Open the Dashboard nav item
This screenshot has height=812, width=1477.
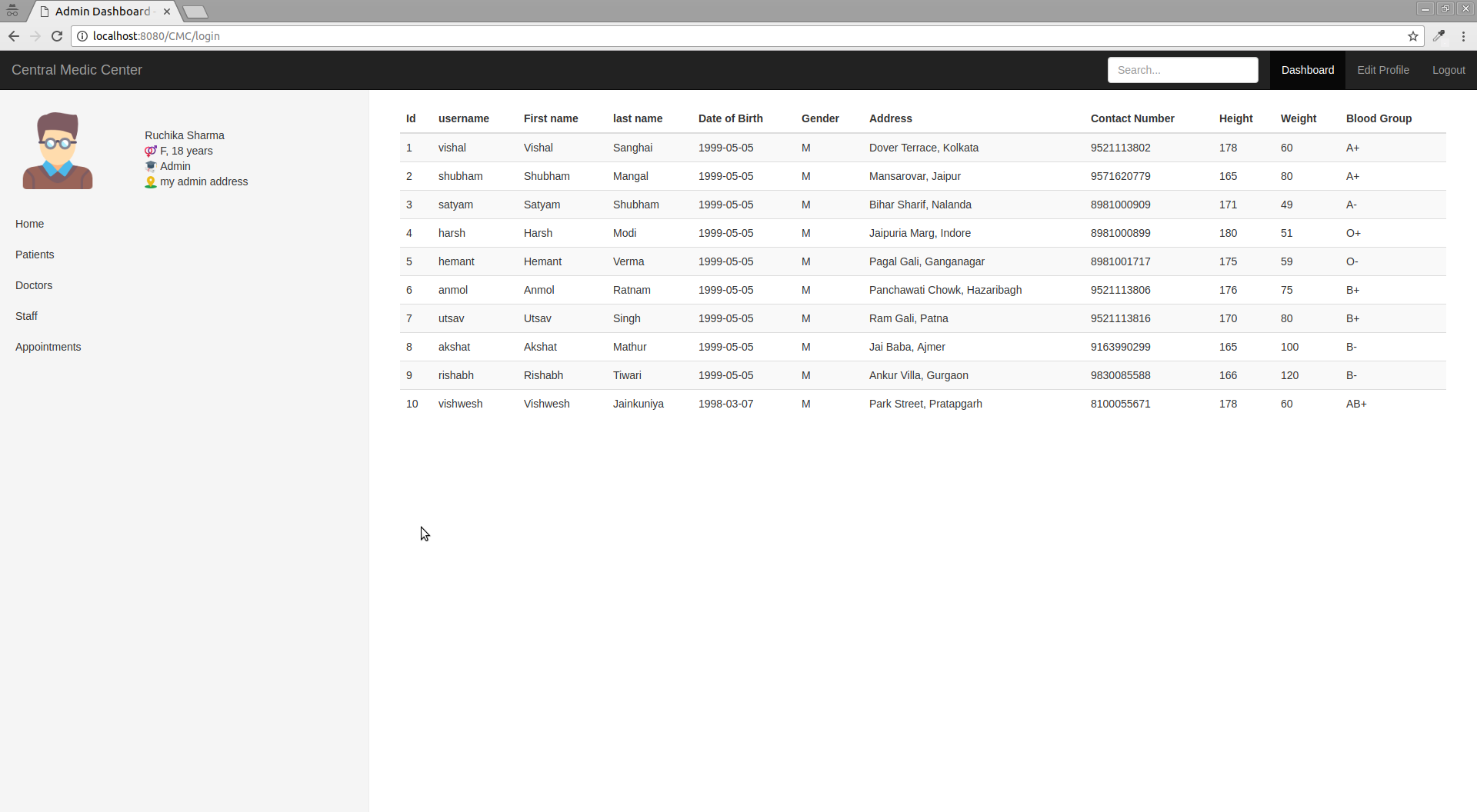coord(1307,70)
